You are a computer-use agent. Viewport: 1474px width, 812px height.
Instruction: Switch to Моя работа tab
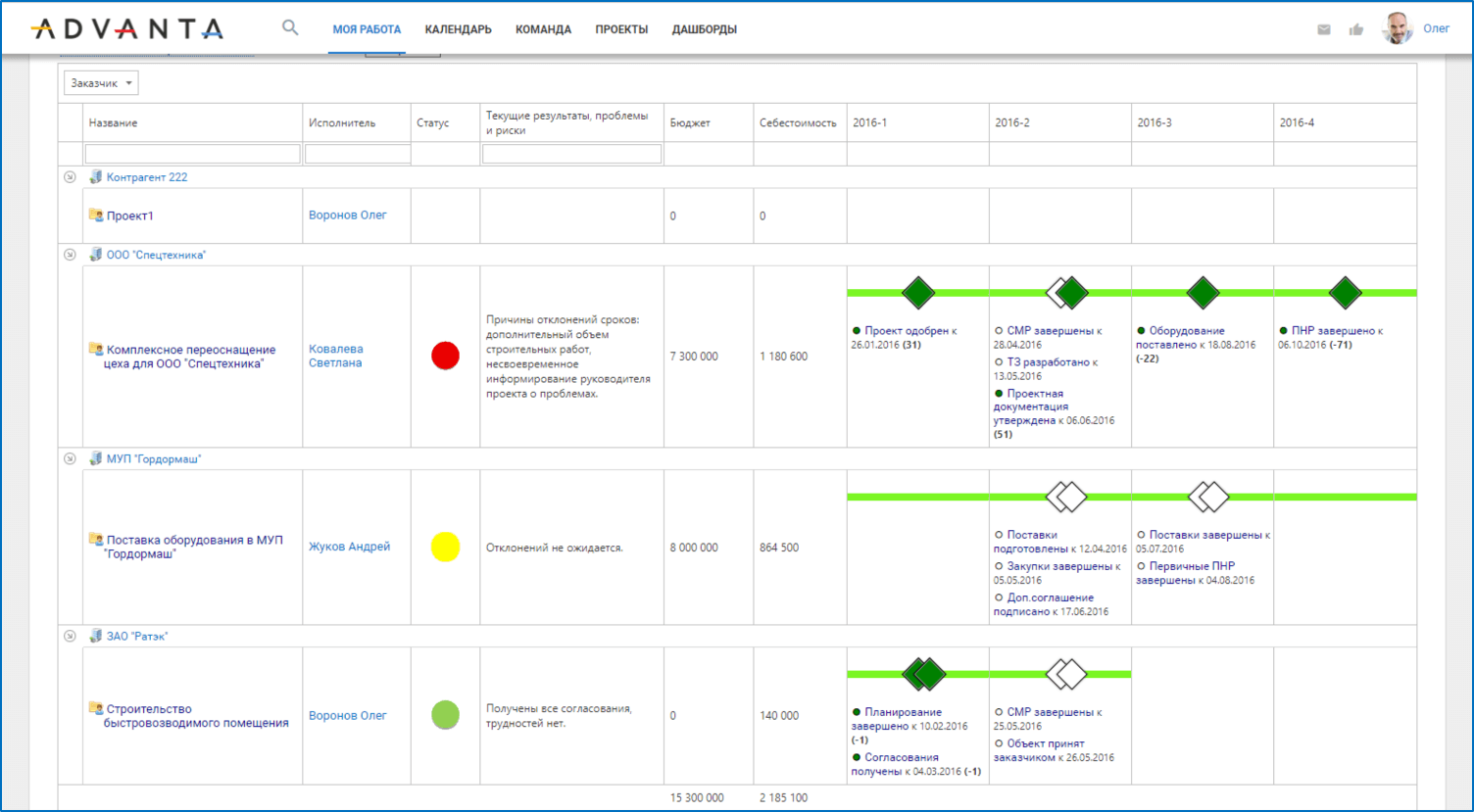point(367,29)
